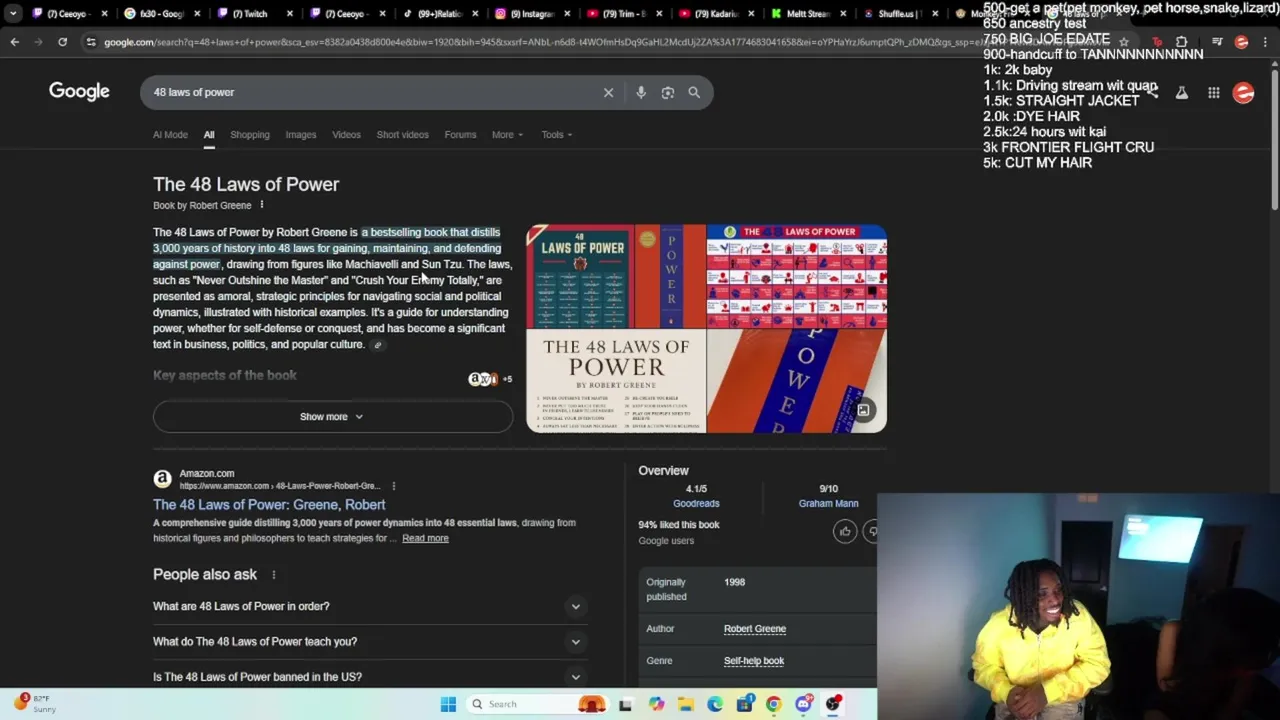The width and height of the screenshot is (1280, 720).
Task: Open the image gallery icon on book covers
Action: [x=863, y=409]
